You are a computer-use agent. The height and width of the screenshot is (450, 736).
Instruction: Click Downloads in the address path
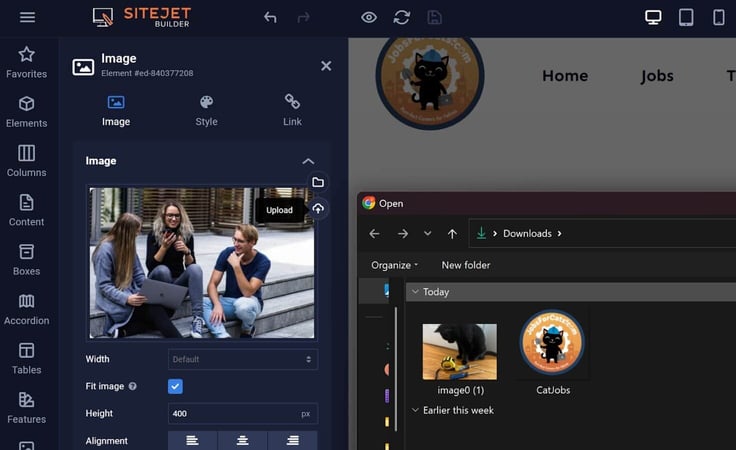pos(527,234)
